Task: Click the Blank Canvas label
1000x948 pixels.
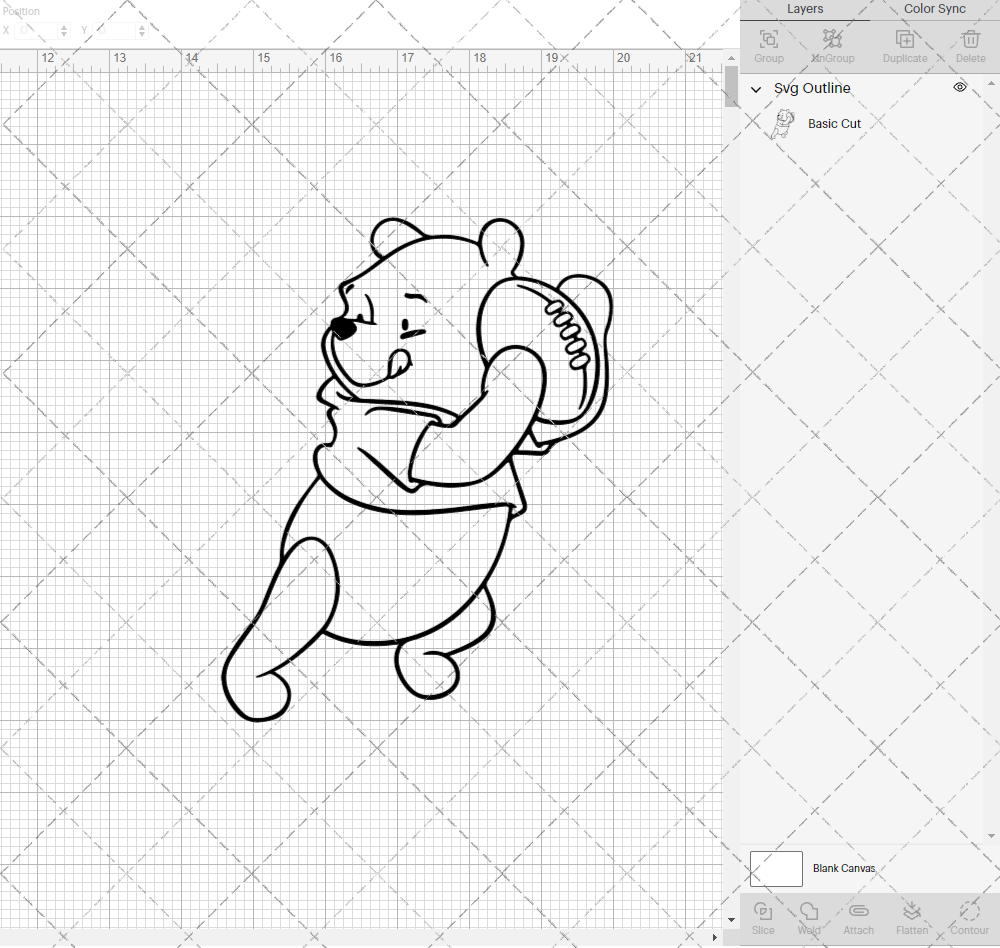Action: click(844, 868)
